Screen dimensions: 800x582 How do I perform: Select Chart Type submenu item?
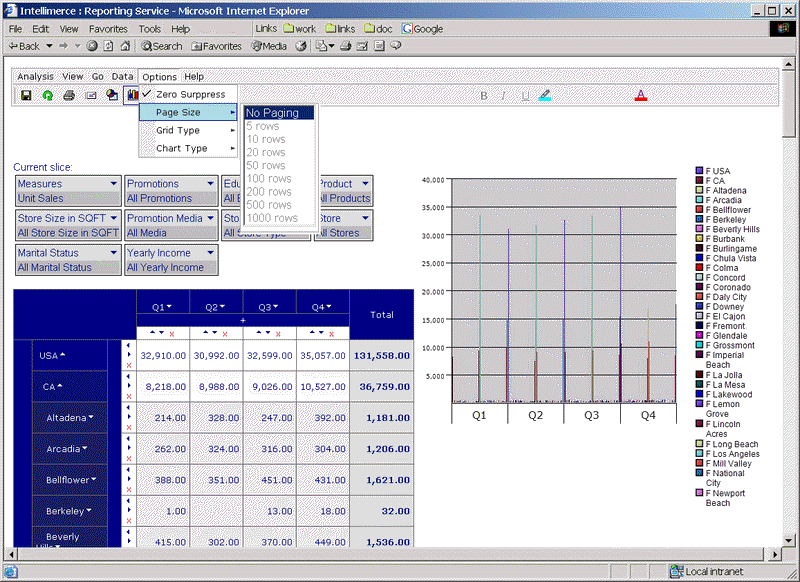click(x=188, y=148)
